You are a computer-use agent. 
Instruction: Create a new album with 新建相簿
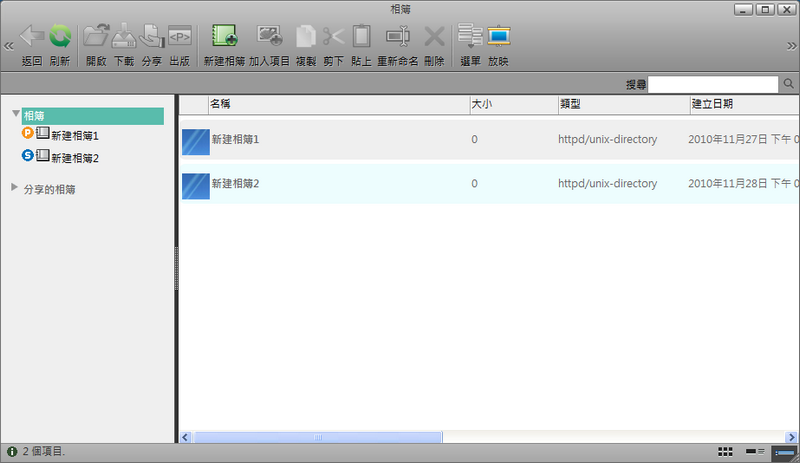click(223, 38)
